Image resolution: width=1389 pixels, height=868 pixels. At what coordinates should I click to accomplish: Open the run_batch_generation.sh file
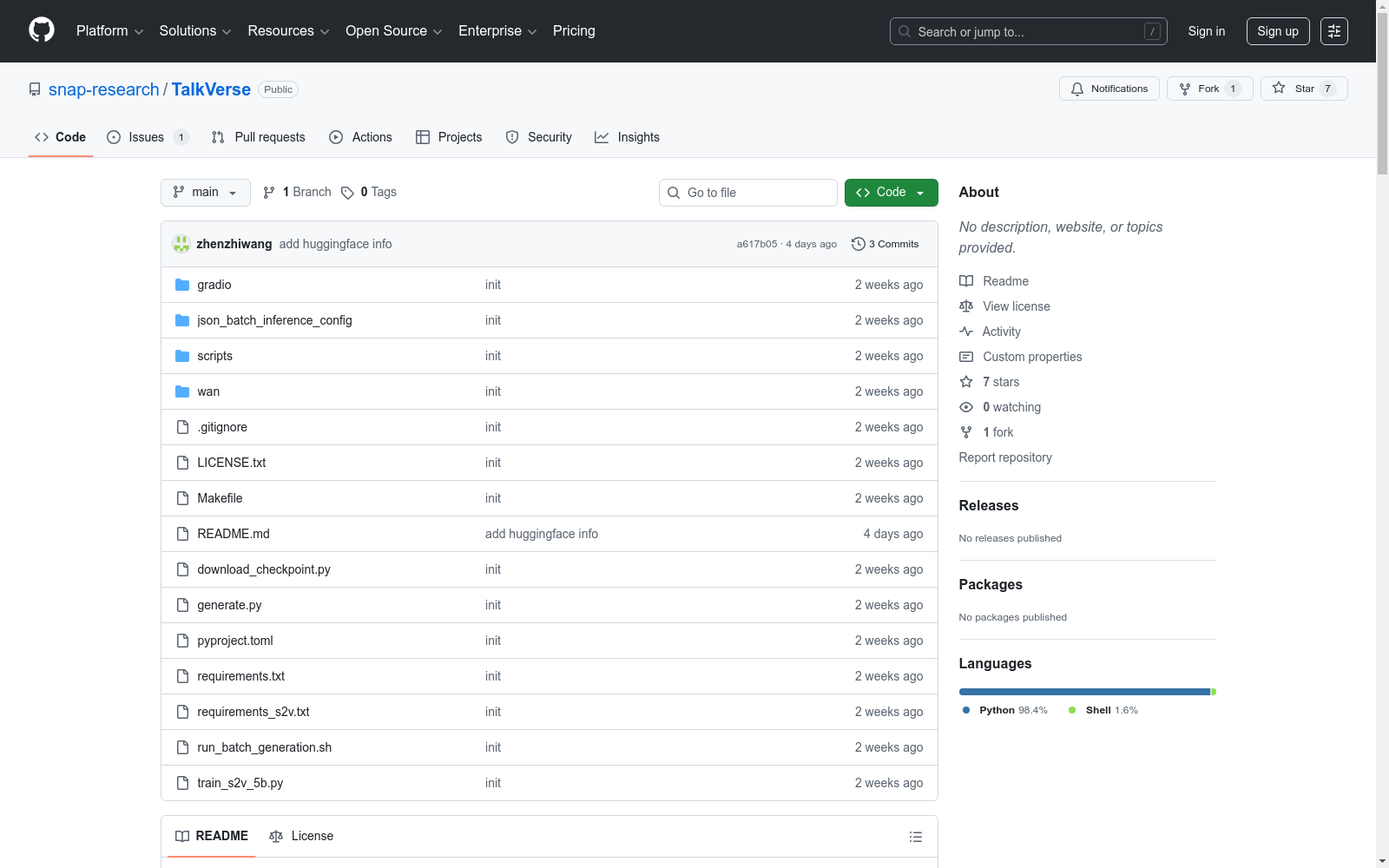tap(265, 747)
